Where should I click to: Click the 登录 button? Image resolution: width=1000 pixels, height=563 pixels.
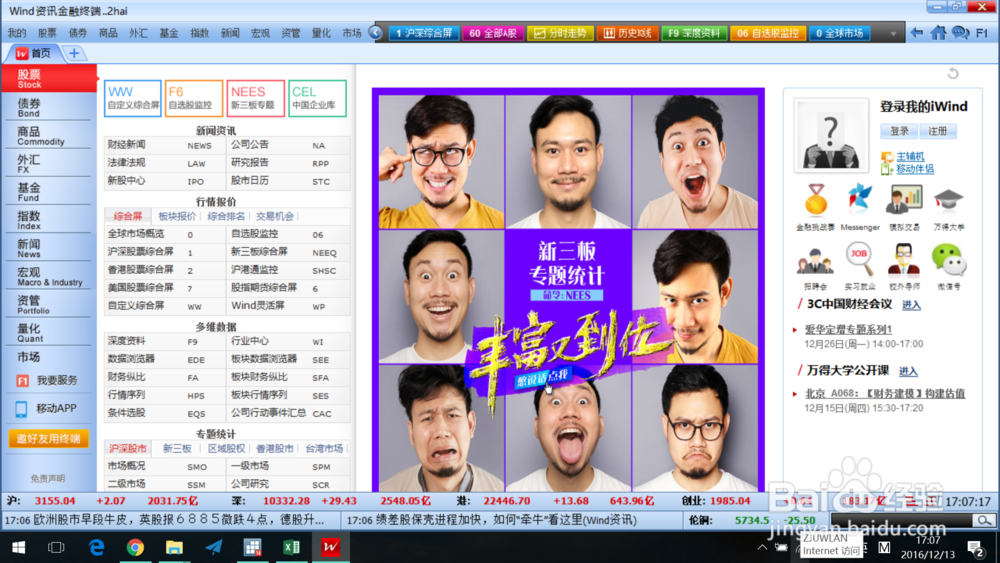[899, 131]
